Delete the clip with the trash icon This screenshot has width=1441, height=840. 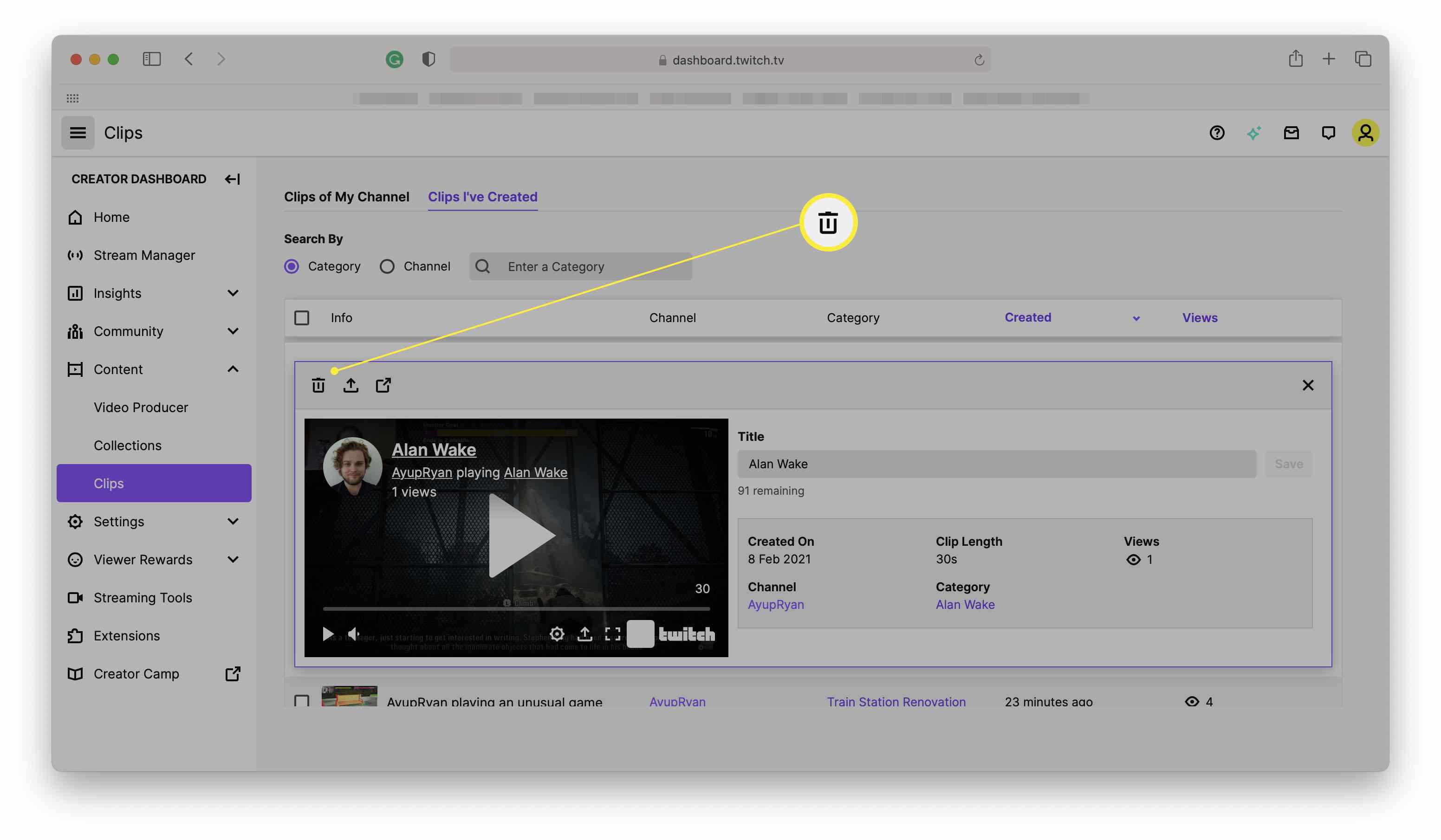(x=318, y=385)
